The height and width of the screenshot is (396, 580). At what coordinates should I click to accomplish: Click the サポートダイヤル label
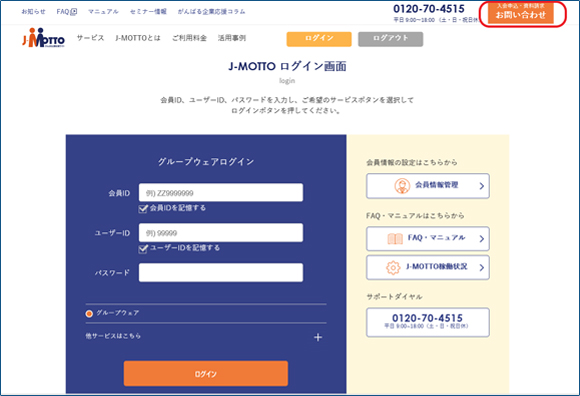pyautogui.click(x=394, y=297)
